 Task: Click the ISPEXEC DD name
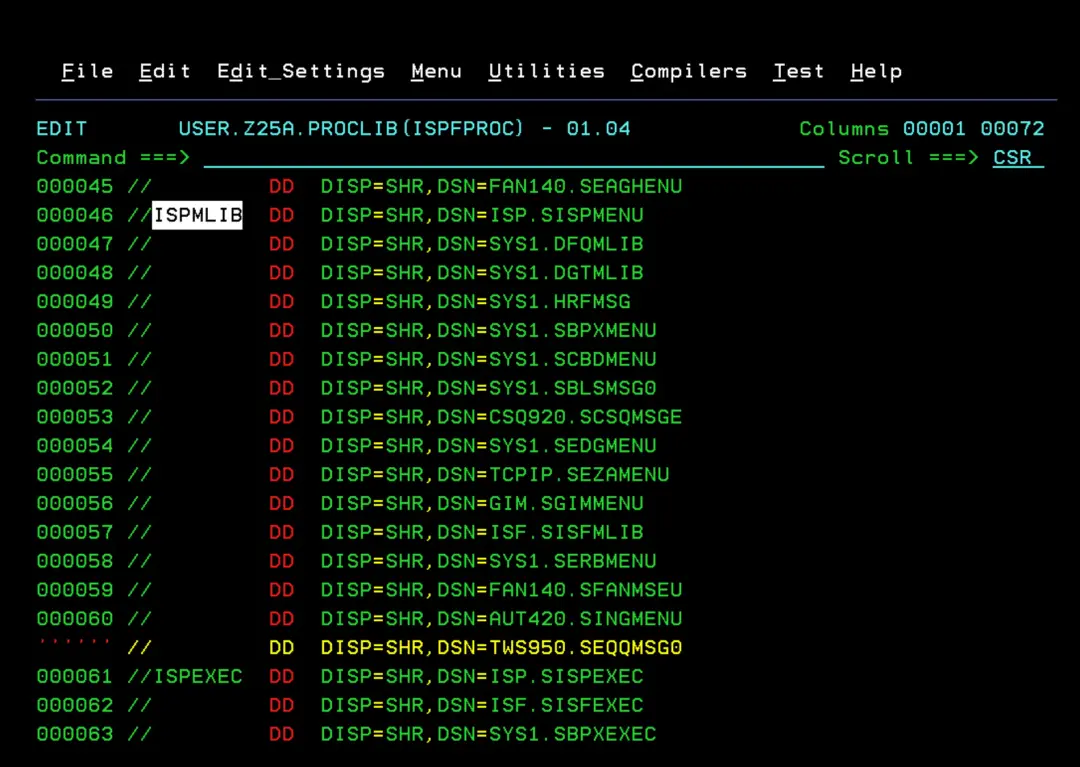pyautogui.click(x=198, y=677)
